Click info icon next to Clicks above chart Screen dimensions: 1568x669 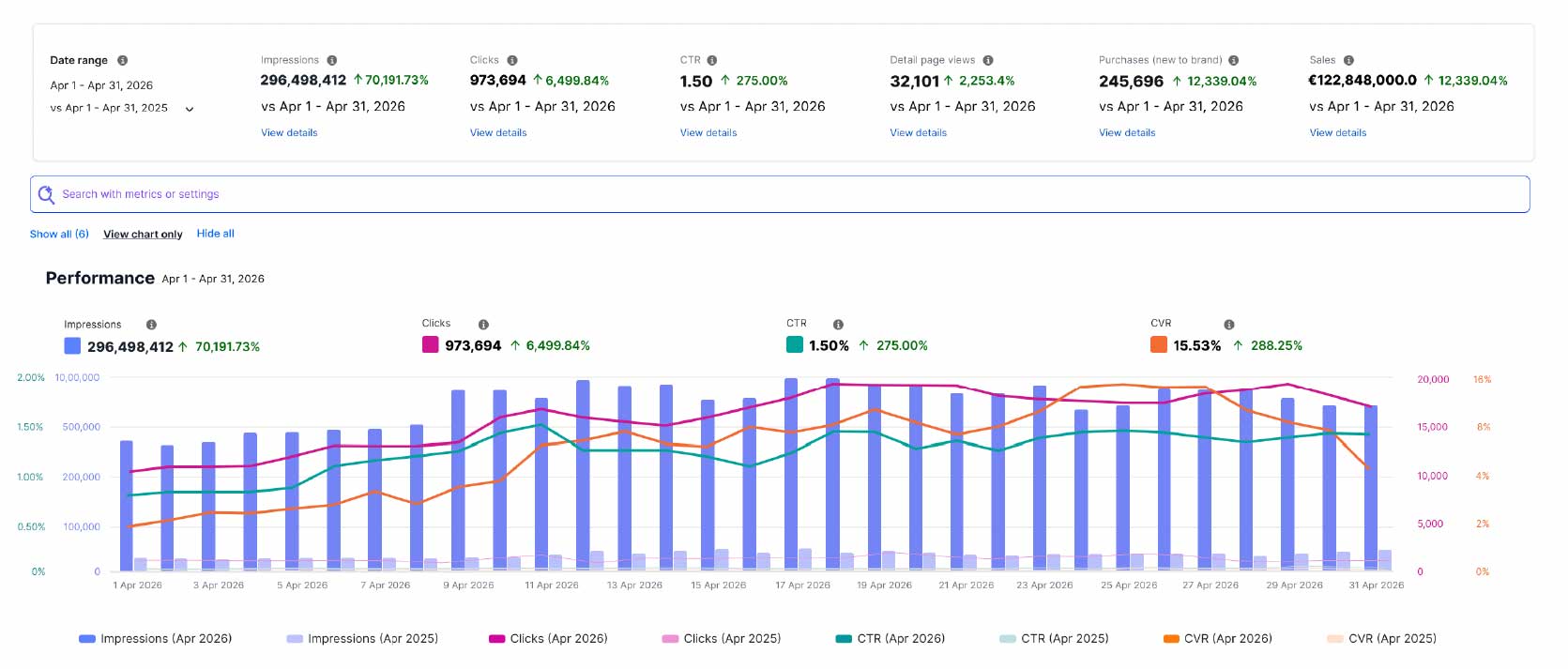tap(483, 325)
